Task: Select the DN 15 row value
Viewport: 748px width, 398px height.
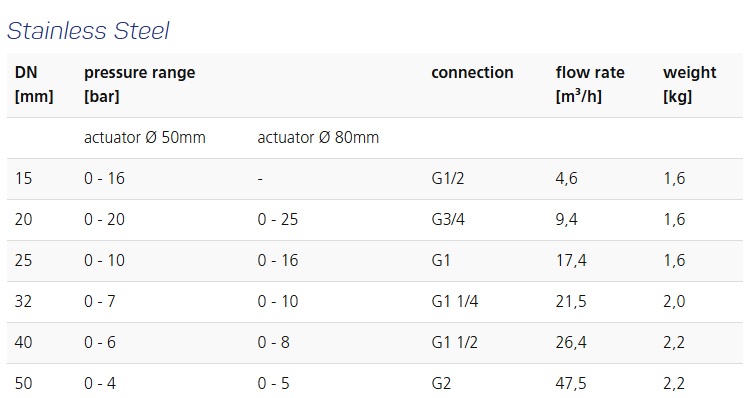Action: (x=23, y=178)
